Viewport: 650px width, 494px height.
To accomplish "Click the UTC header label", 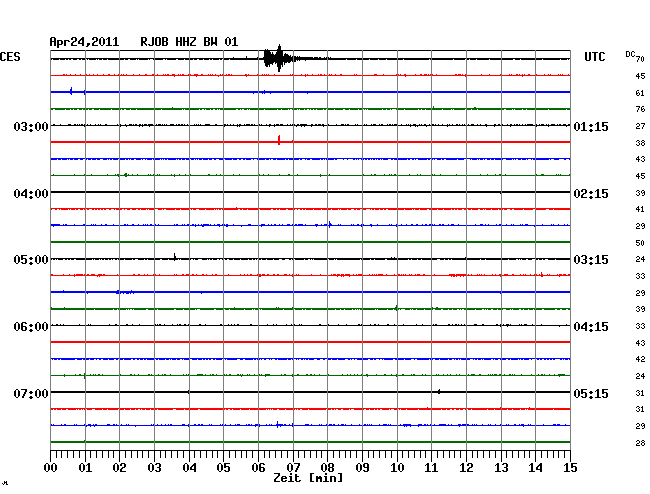I will coord(594,57).
